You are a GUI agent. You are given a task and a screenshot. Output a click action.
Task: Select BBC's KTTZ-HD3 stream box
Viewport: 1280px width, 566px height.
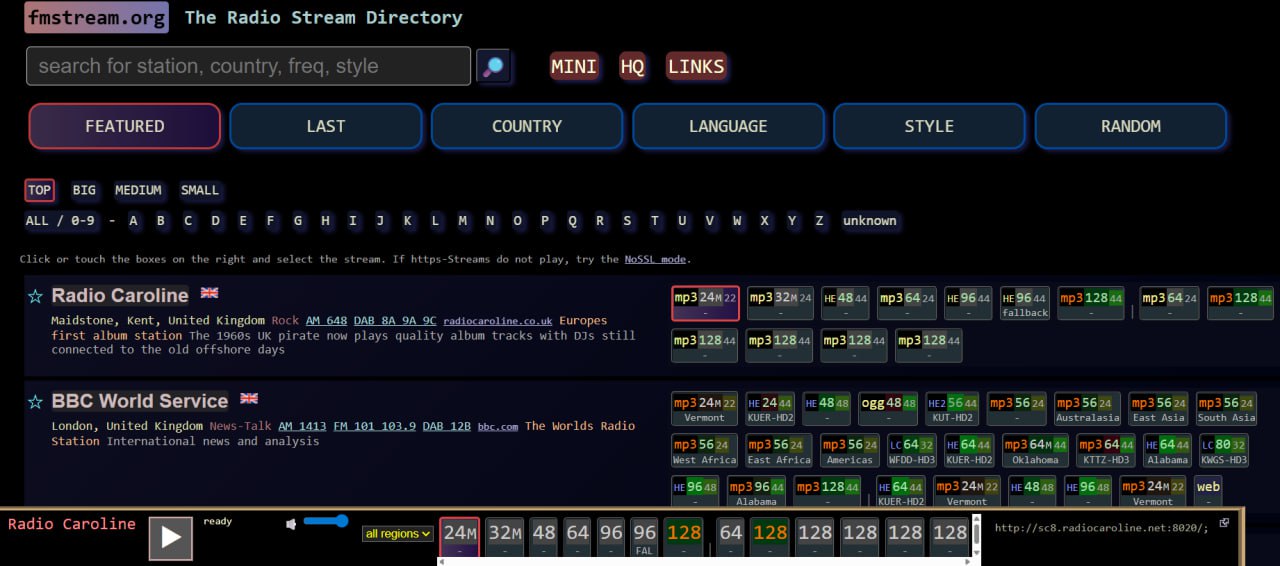tap(1106, 450)
